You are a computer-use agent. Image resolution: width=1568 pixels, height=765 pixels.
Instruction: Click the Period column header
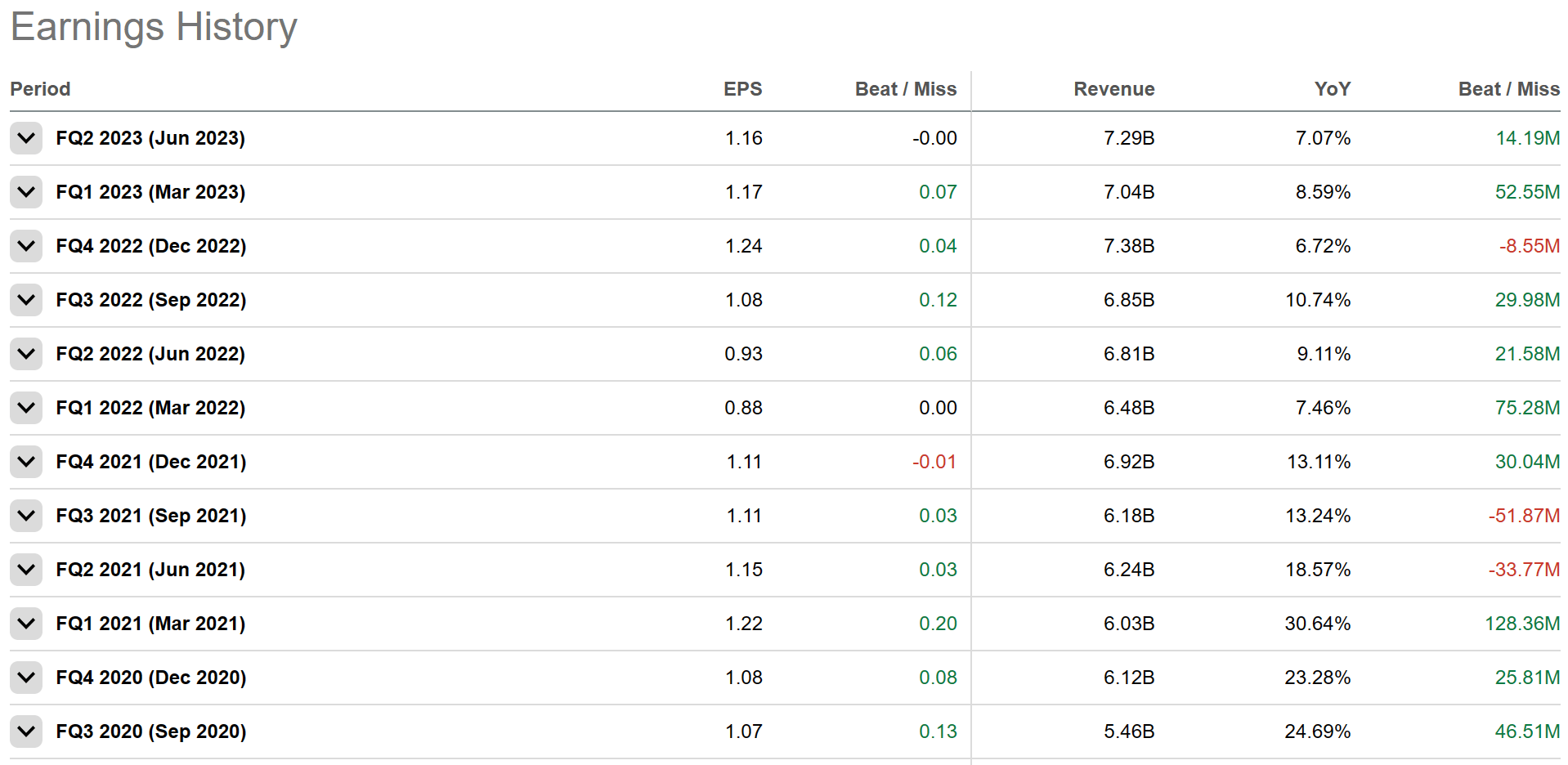pos(40,89)
